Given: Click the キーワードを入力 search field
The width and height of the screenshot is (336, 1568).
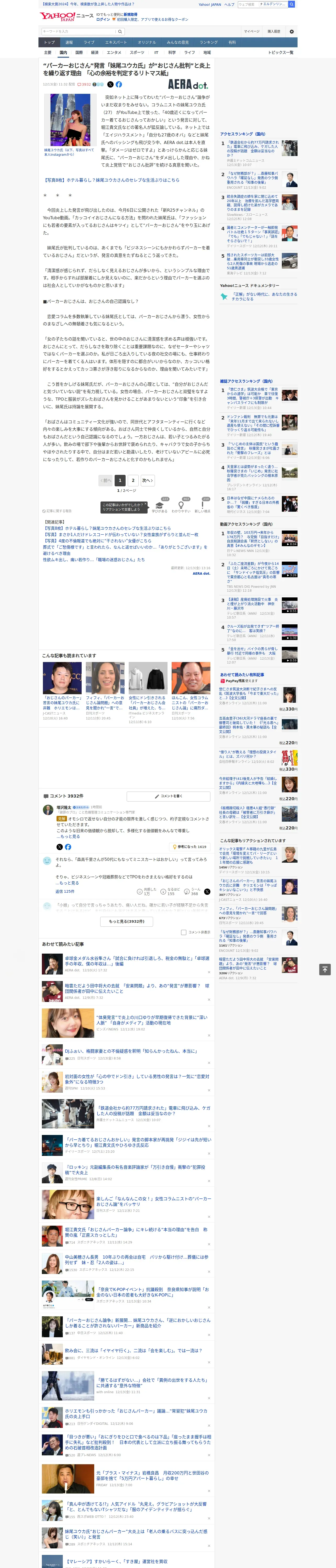Looking at the screenshot, I should 79,32.
